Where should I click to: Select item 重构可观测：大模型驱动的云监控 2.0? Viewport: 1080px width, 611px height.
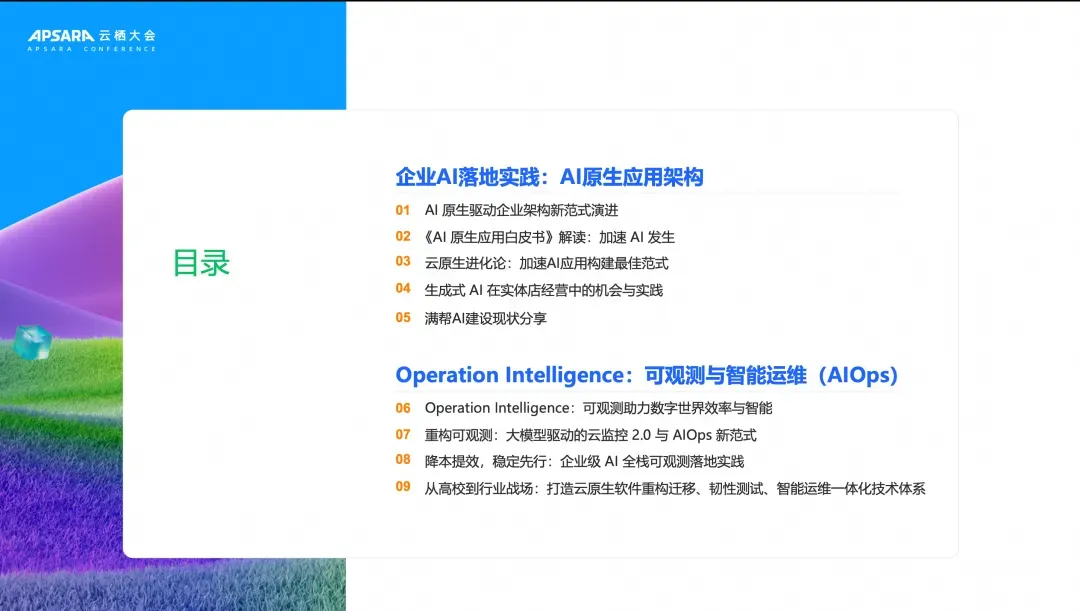[x=590, y=435]
